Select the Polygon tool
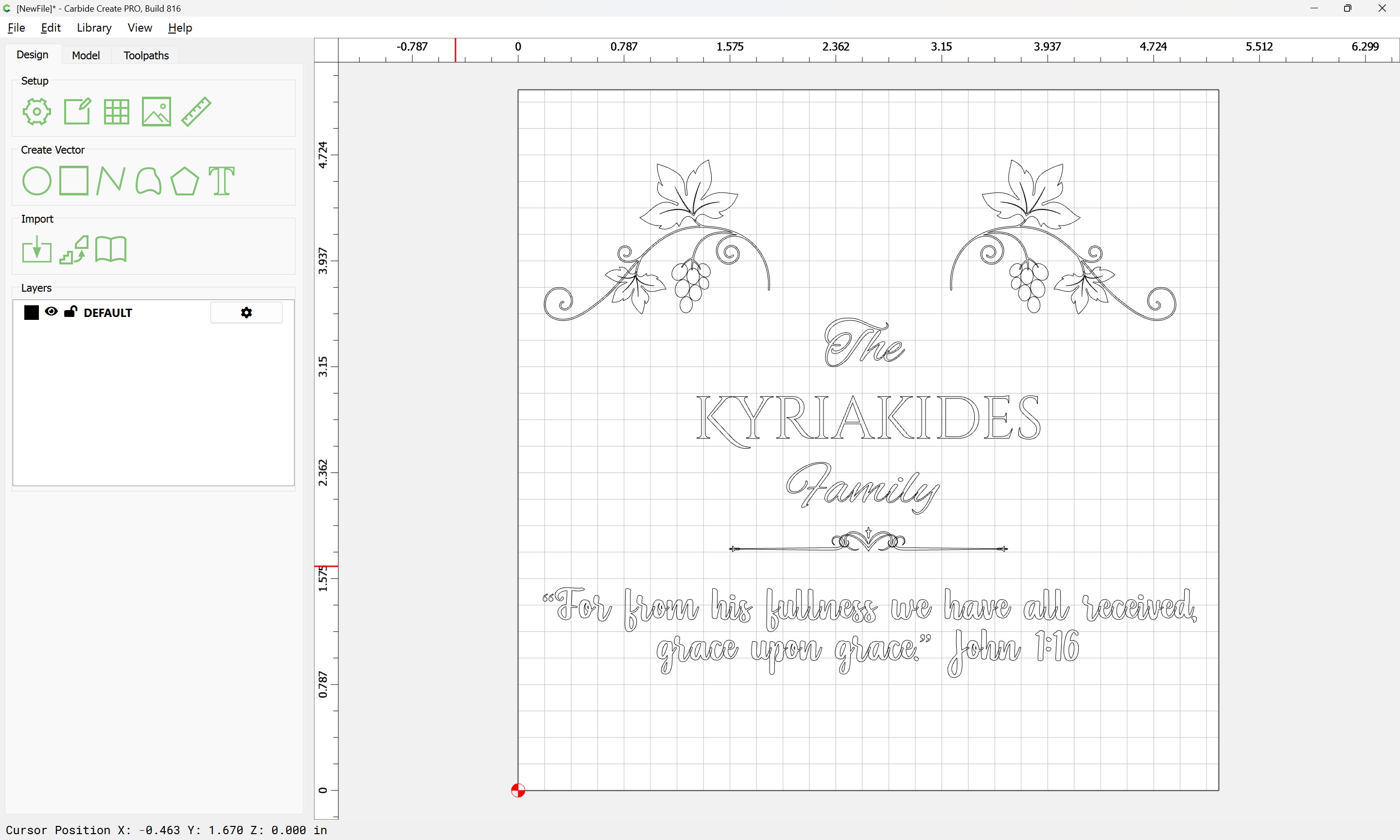Viewport: 1400px width, 840px height. tap(184, 181)
